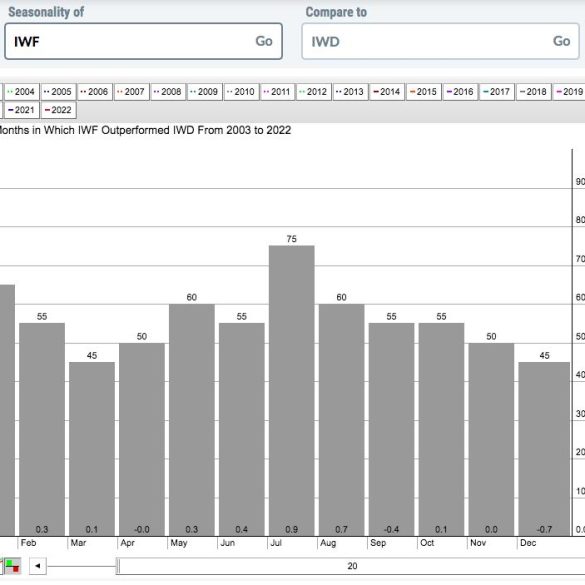The height and width of the screenshot is (585, 585).
Task: Toggle the 2007 year series
Action: 131,92
